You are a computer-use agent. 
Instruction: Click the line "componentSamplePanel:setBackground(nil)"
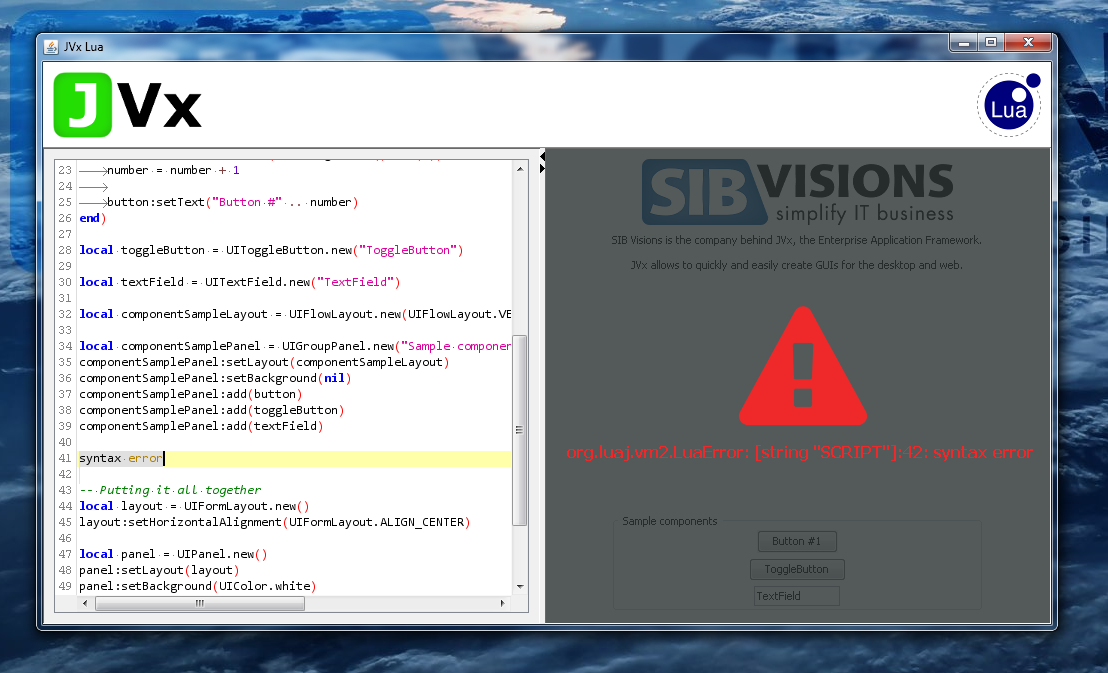point(216,378)
